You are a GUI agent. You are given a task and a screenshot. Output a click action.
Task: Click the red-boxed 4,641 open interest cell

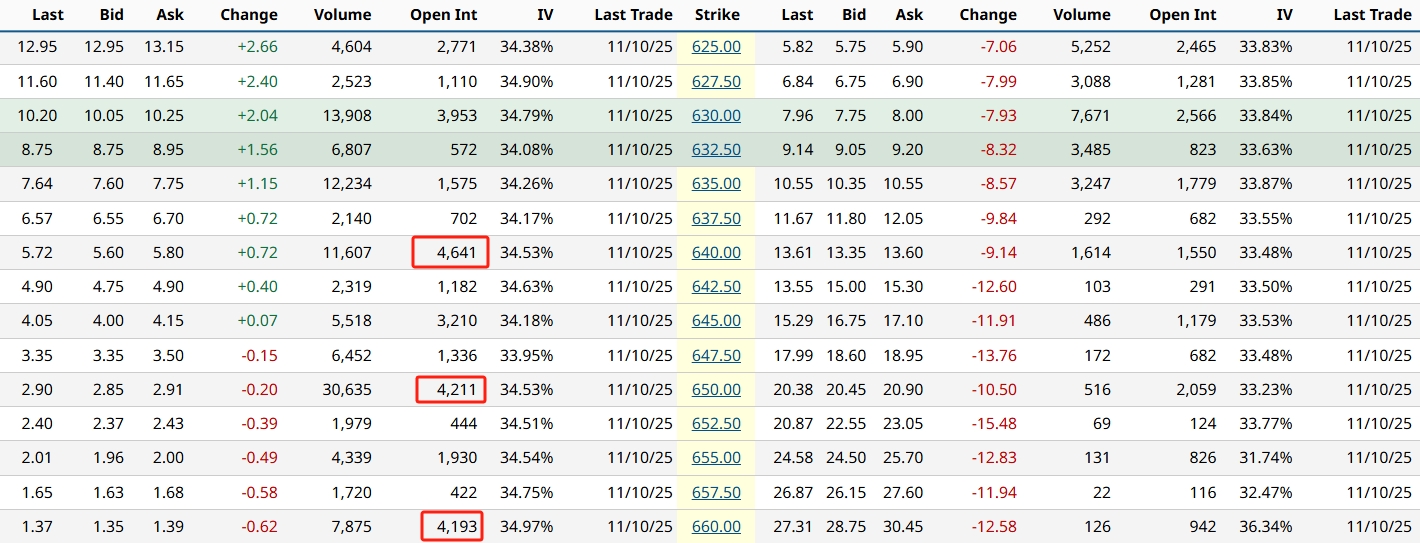point(450,252)
